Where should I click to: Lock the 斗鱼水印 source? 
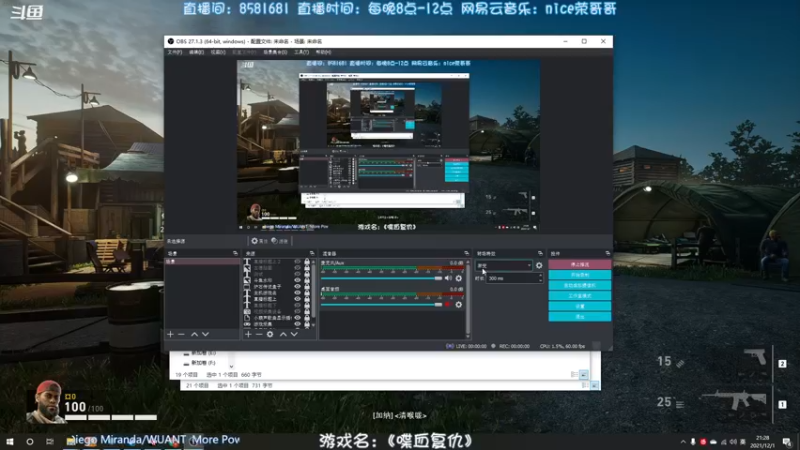(x=307, y=280)
